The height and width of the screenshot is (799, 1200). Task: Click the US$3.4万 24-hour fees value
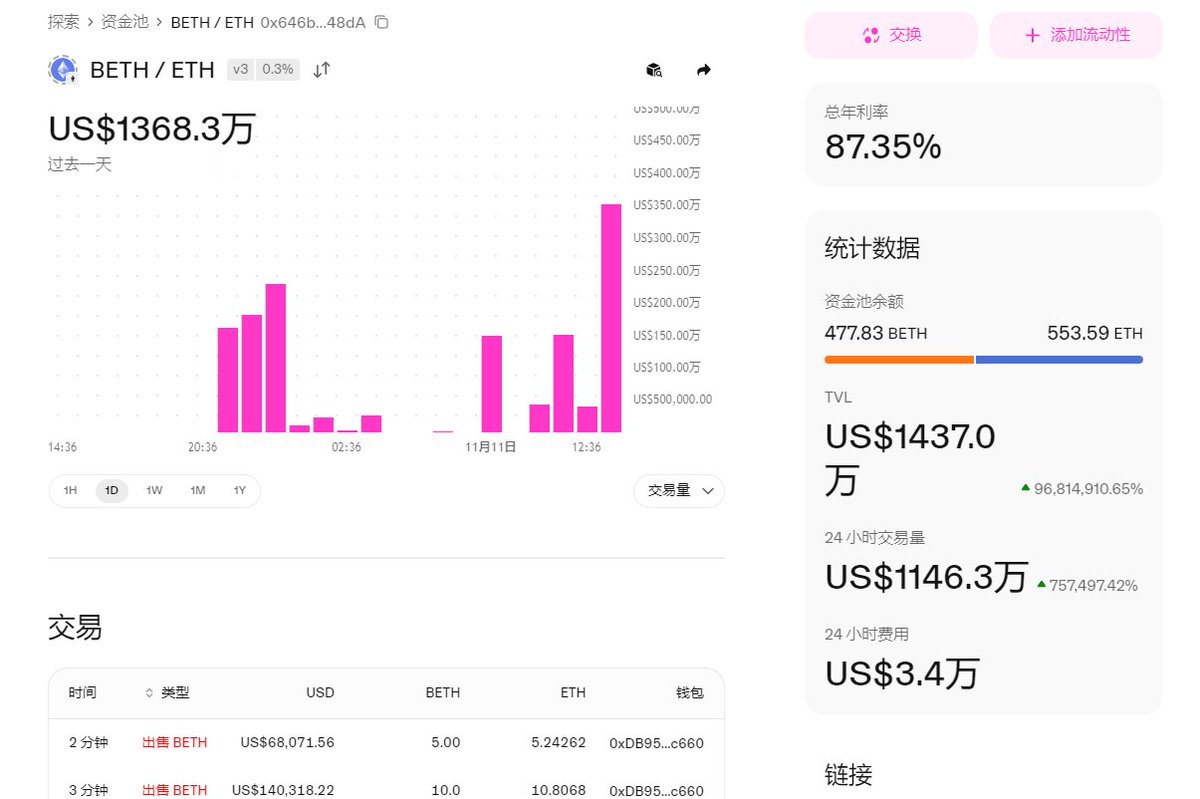point(902,673)
